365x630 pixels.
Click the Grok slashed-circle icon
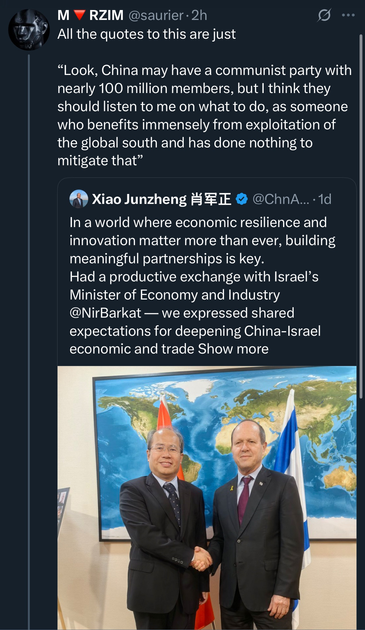tap(324, 15)
